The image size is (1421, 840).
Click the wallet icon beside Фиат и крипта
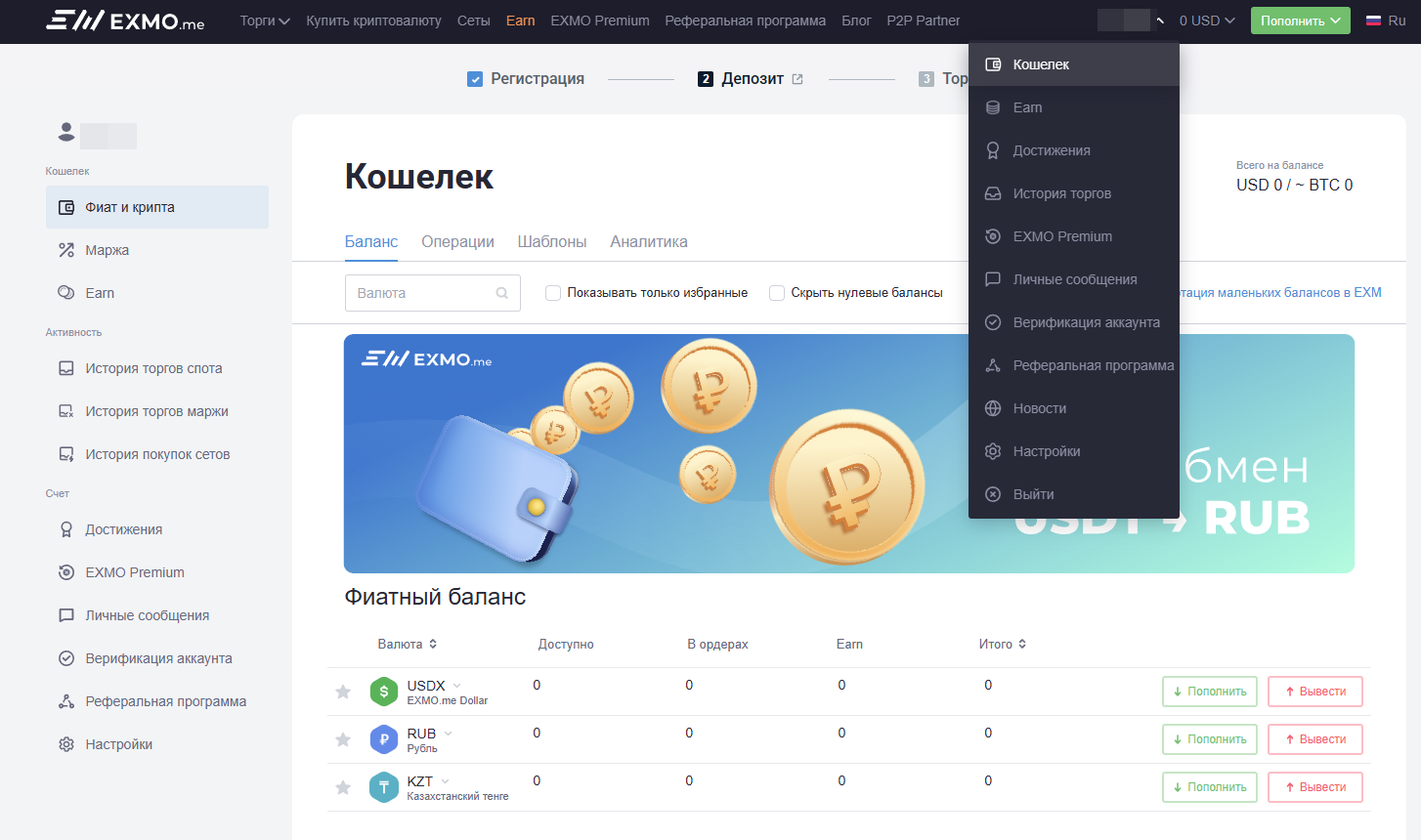[x=66, y=207]
